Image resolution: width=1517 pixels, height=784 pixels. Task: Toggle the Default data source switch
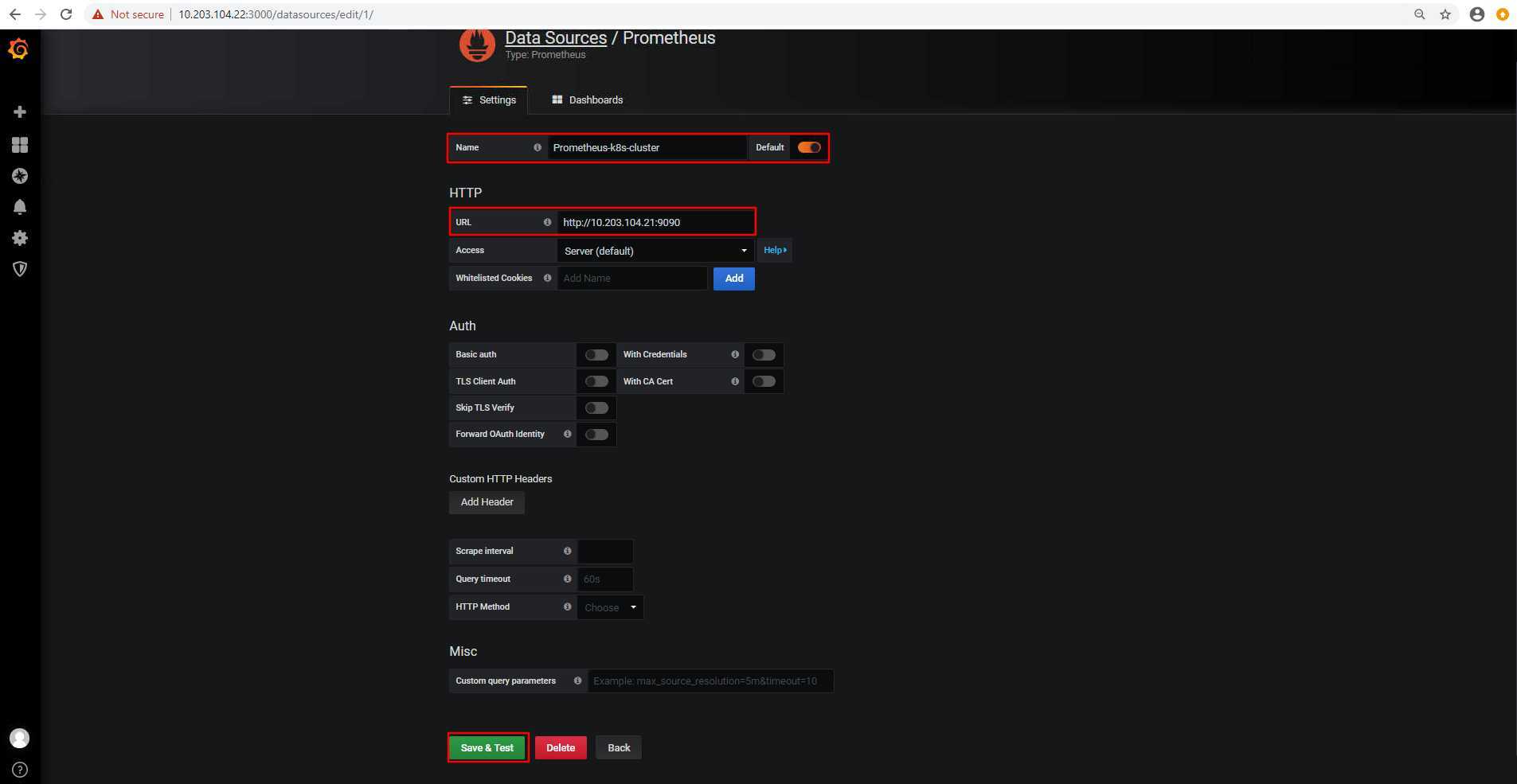click(809, 147)
